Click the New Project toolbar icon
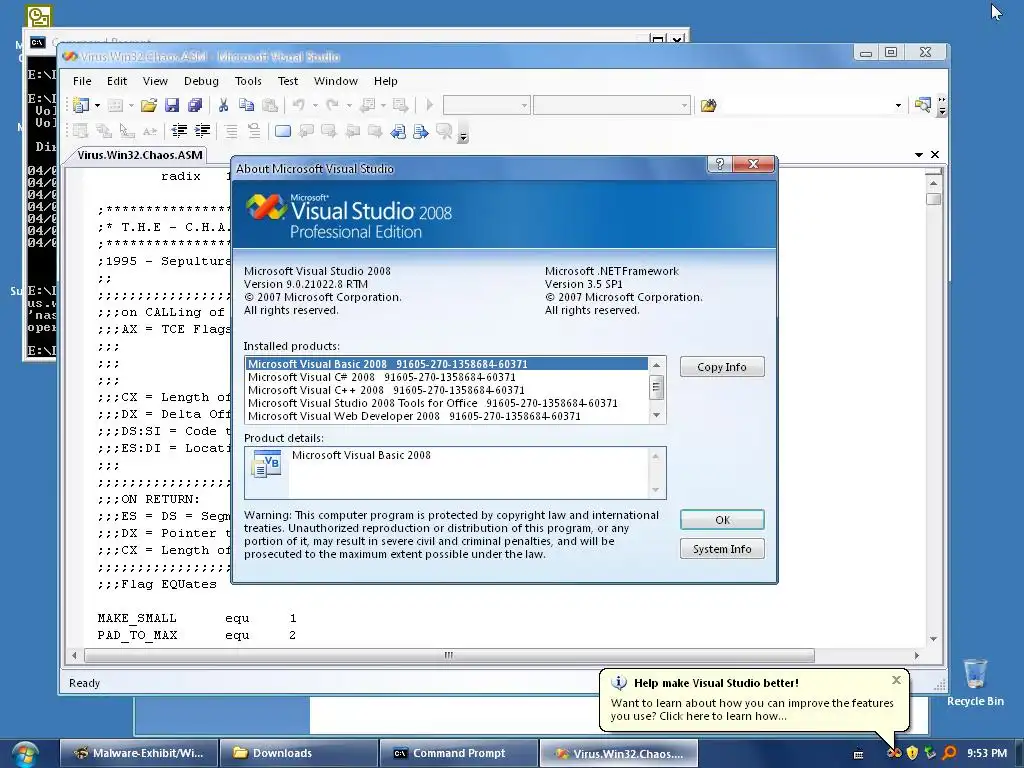The image size is (1024, 768). pos(81,105)
